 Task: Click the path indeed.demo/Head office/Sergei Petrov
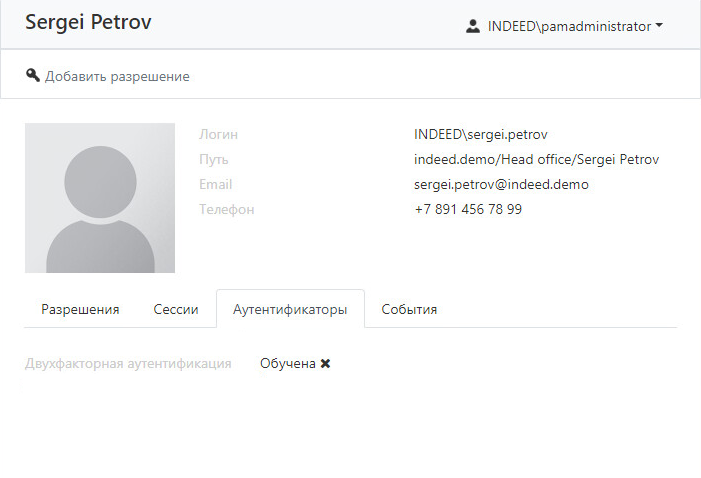point(536,159)
